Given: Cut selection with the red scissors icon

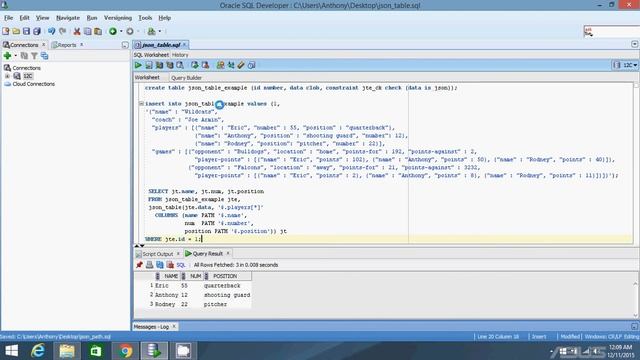Looking at the screenshot, I should [77, 31].
